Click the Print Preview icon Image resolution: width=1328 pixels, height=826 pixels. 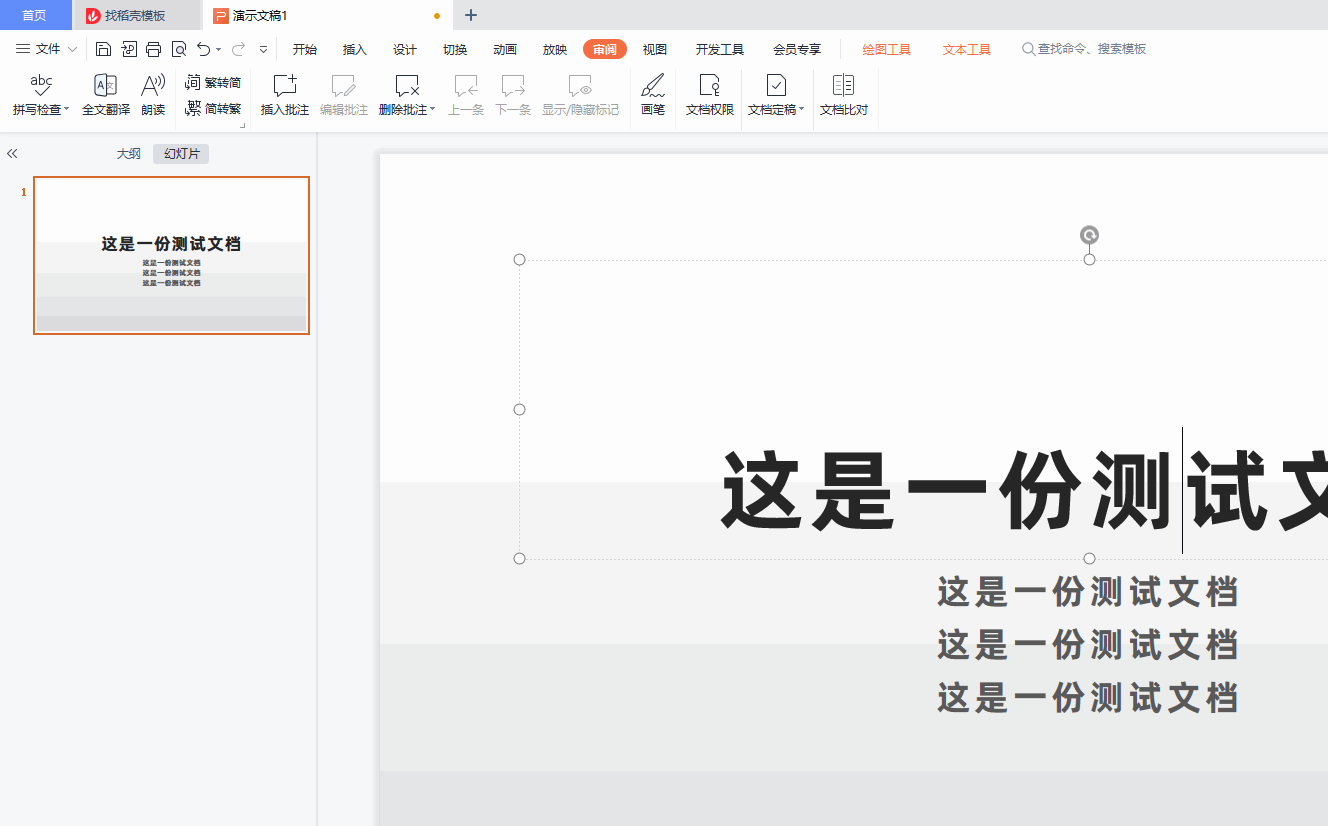pyautogui.click(x=179, y=49)
